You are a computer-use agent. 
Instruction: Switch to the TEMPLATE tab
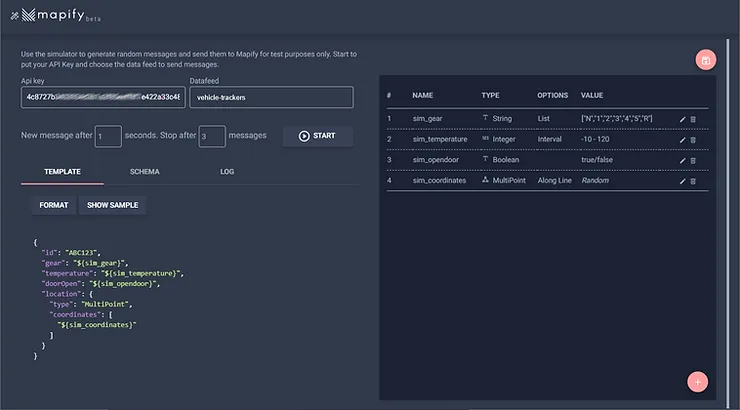62,172
